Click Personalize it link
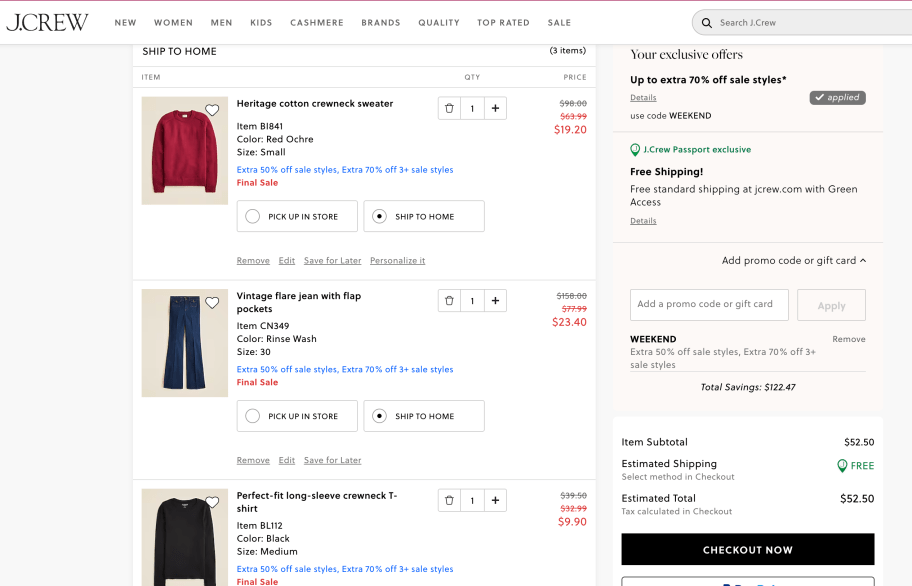This screenshot has height=586, width=912. (398, 260)
